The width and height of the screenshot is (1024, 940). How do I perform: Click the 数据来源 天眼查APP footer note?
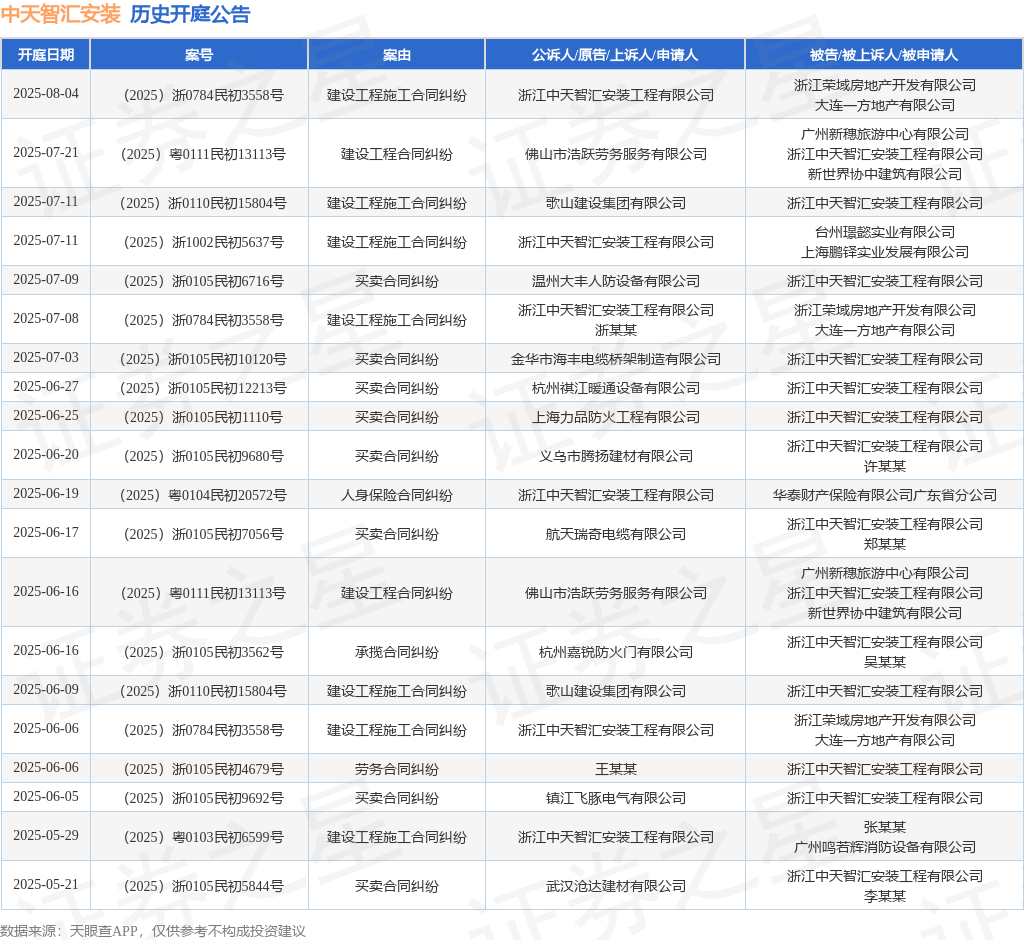[153, 931]
